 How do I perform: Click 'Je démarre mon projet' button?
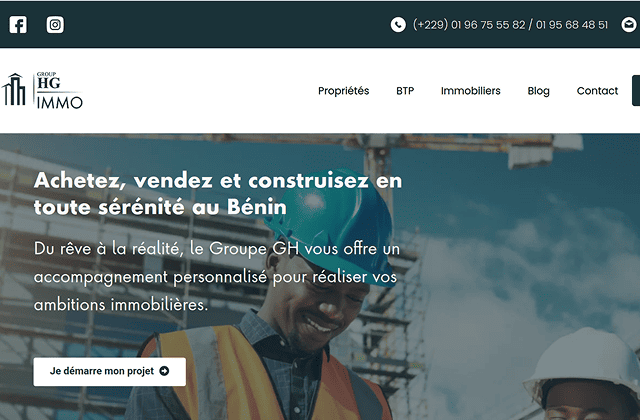pyautogui.click(x=109, y=371)
